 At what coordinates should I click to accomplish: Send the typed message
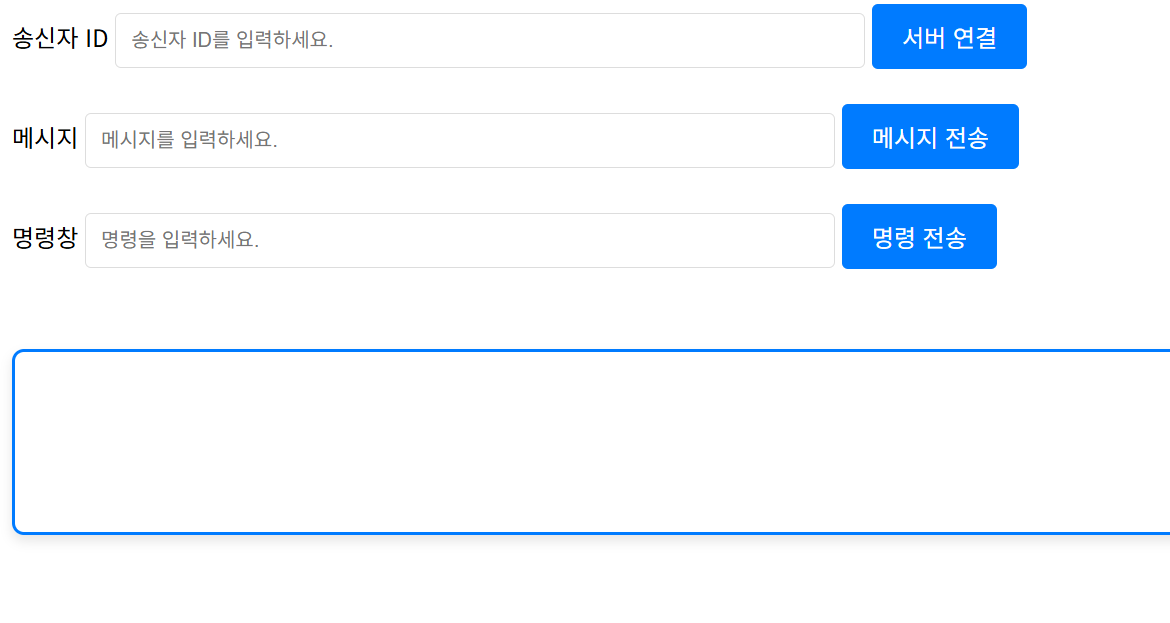(x=930, y=137)
